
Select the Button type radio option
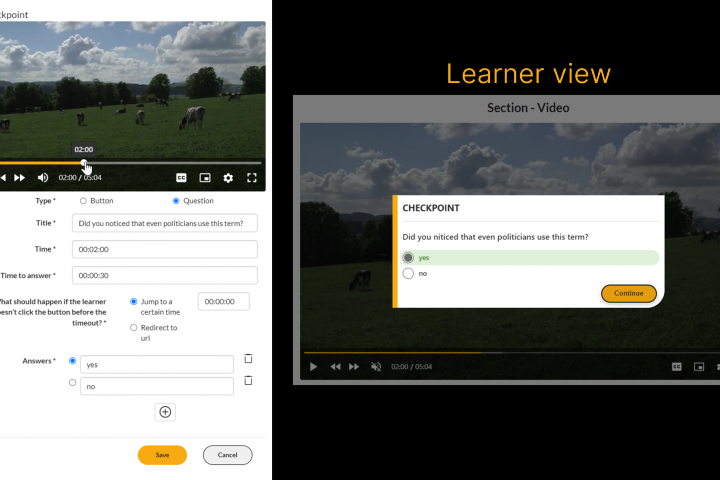[83, 201]
